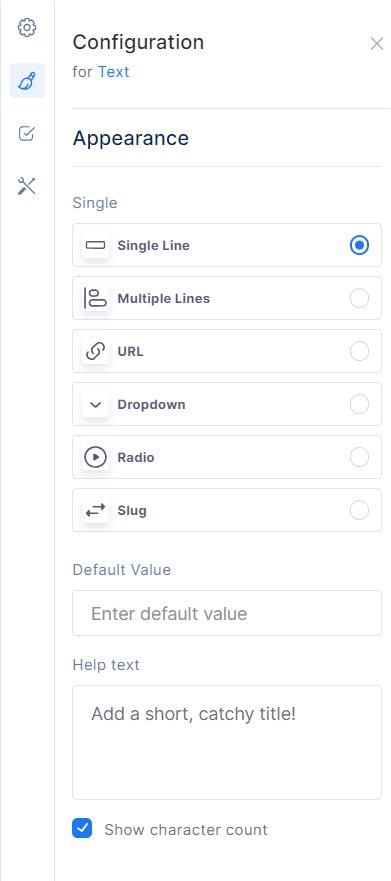
Task: Close the Configuration panel
Action: click(376, 44)
